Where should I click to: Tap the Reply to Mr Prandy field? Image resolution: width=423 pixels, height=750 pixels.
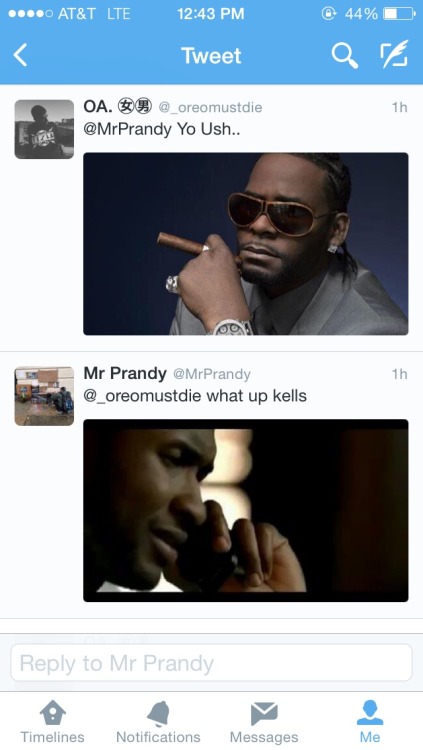click(211, 662)
